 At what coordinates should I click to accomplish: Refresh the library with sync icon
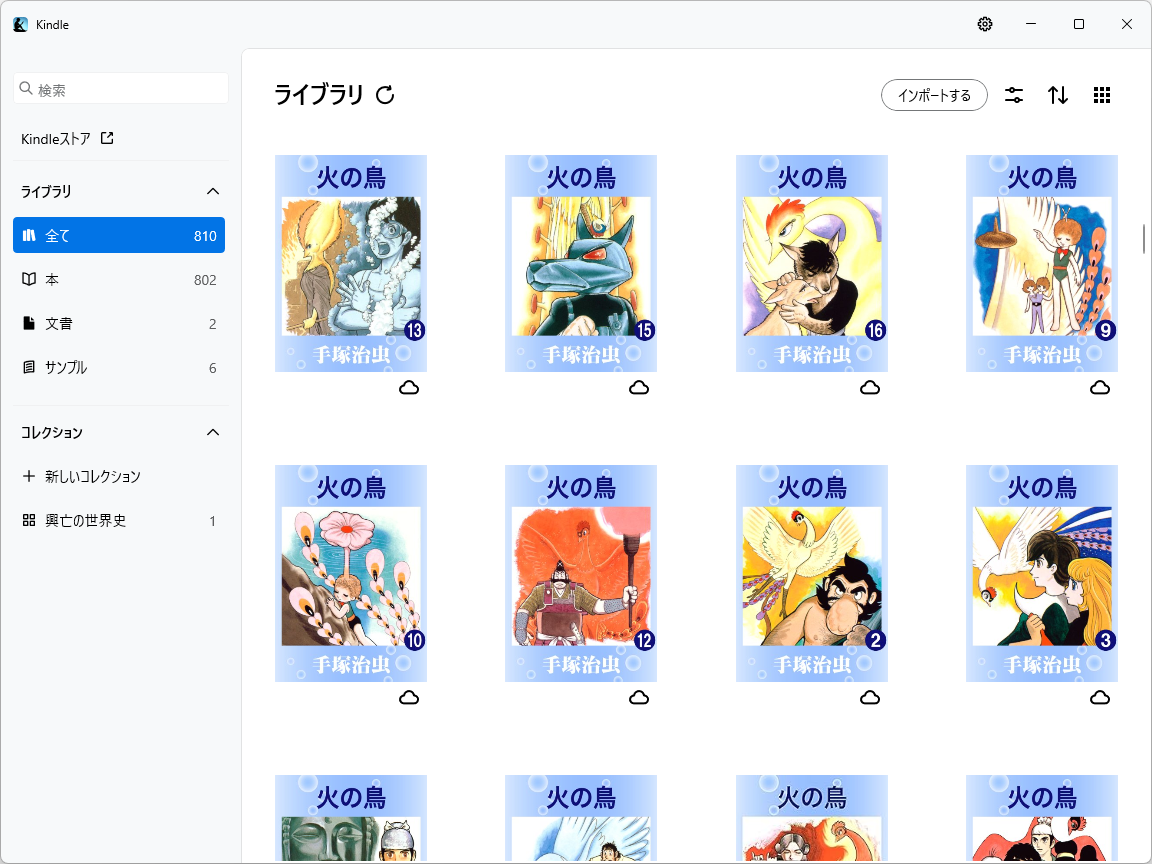click(x=385, y=95)
